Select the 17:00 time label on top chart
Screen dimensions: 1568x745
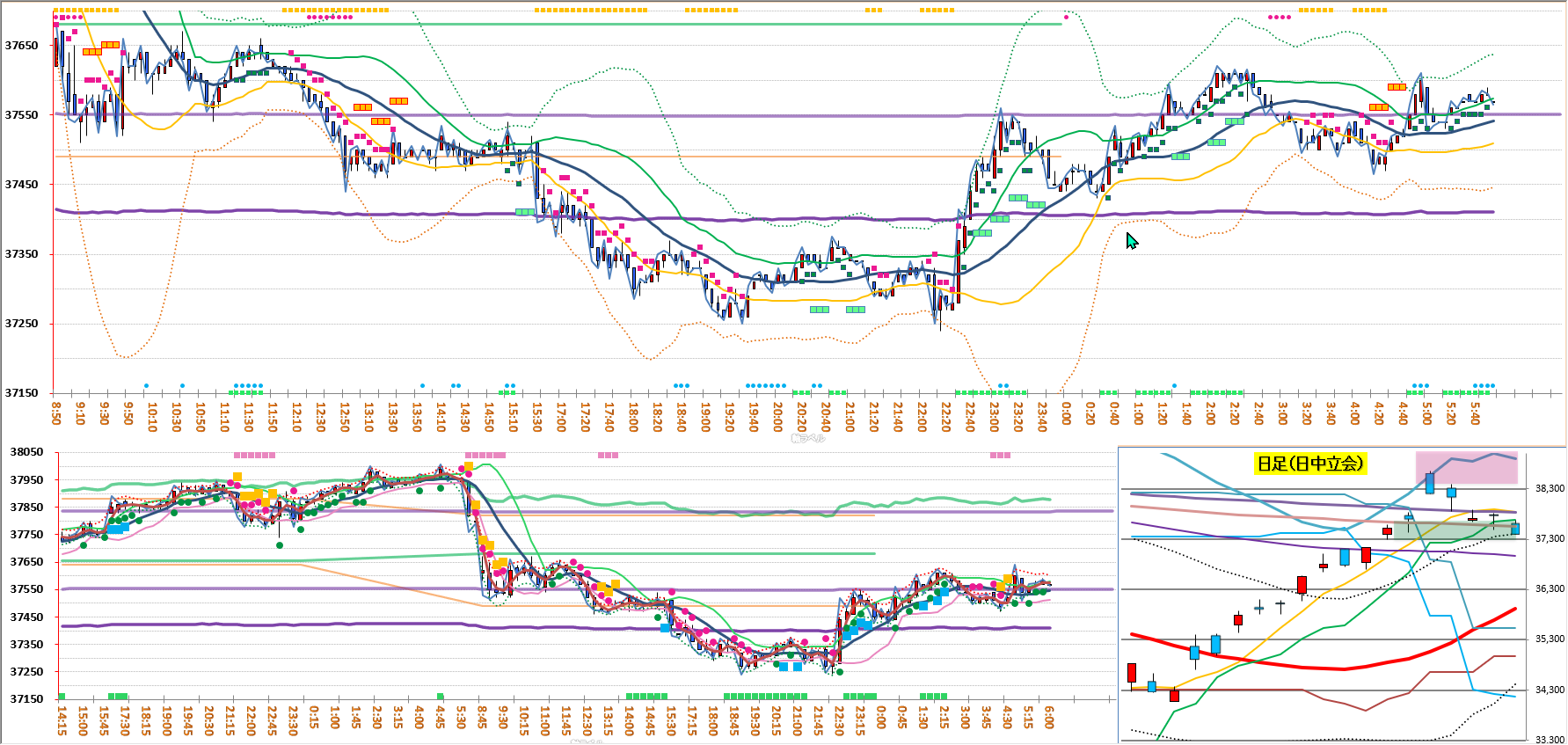click(561, 417)
